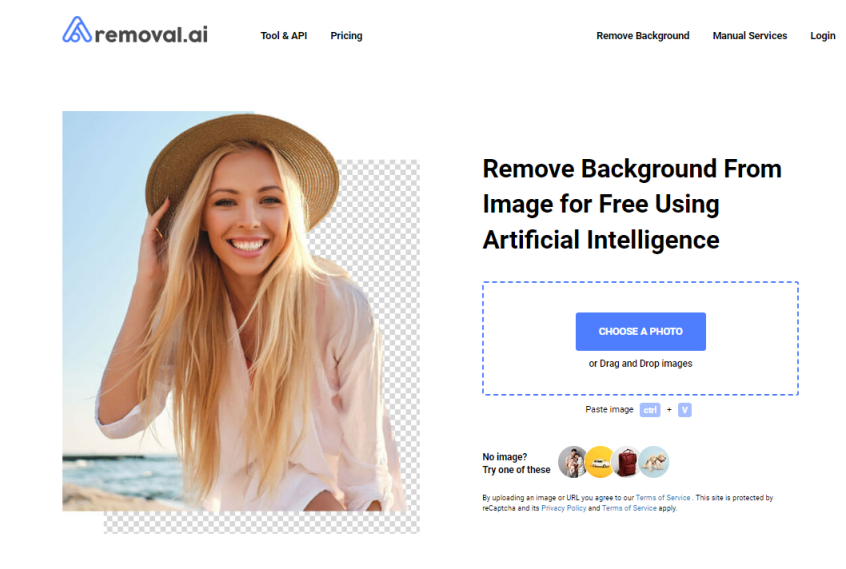Click the ctrl key badge
Screen dimensions: 846x569
(650, 410)
